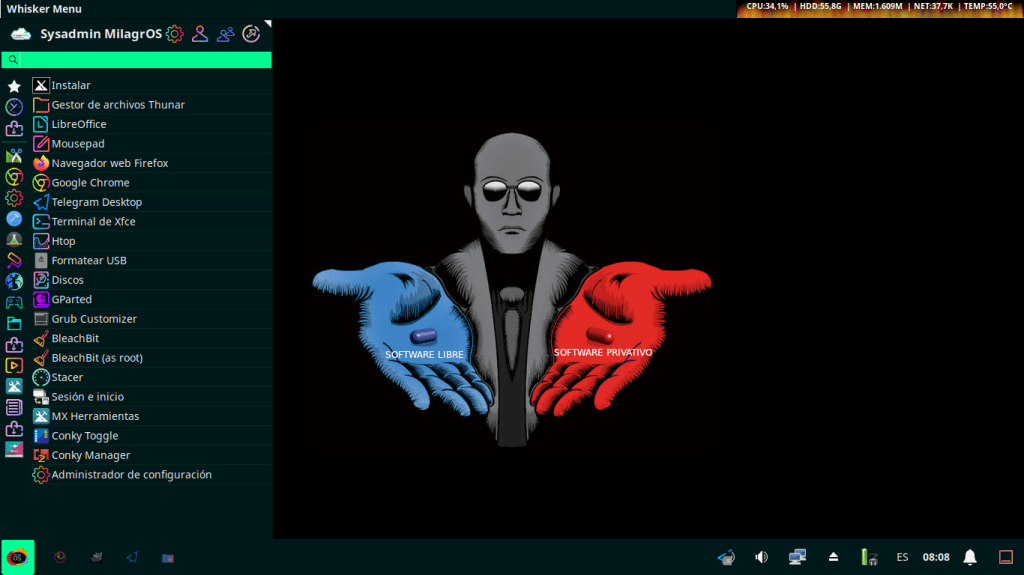Focus the green menu search field
Screen dimensions: 1024x575
click(x=145, y=60)
